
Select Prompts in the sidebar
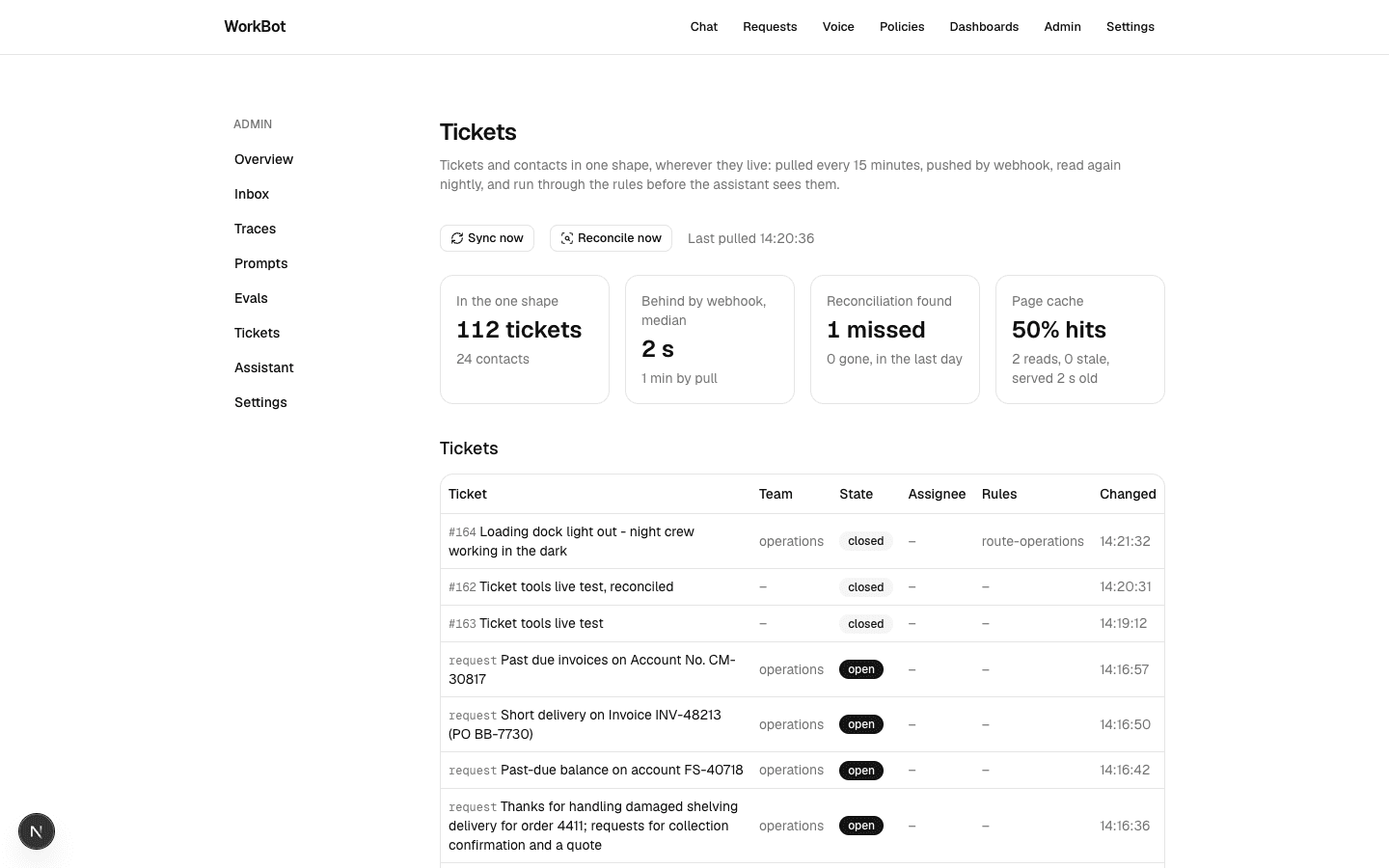click(x=260, y=263)
